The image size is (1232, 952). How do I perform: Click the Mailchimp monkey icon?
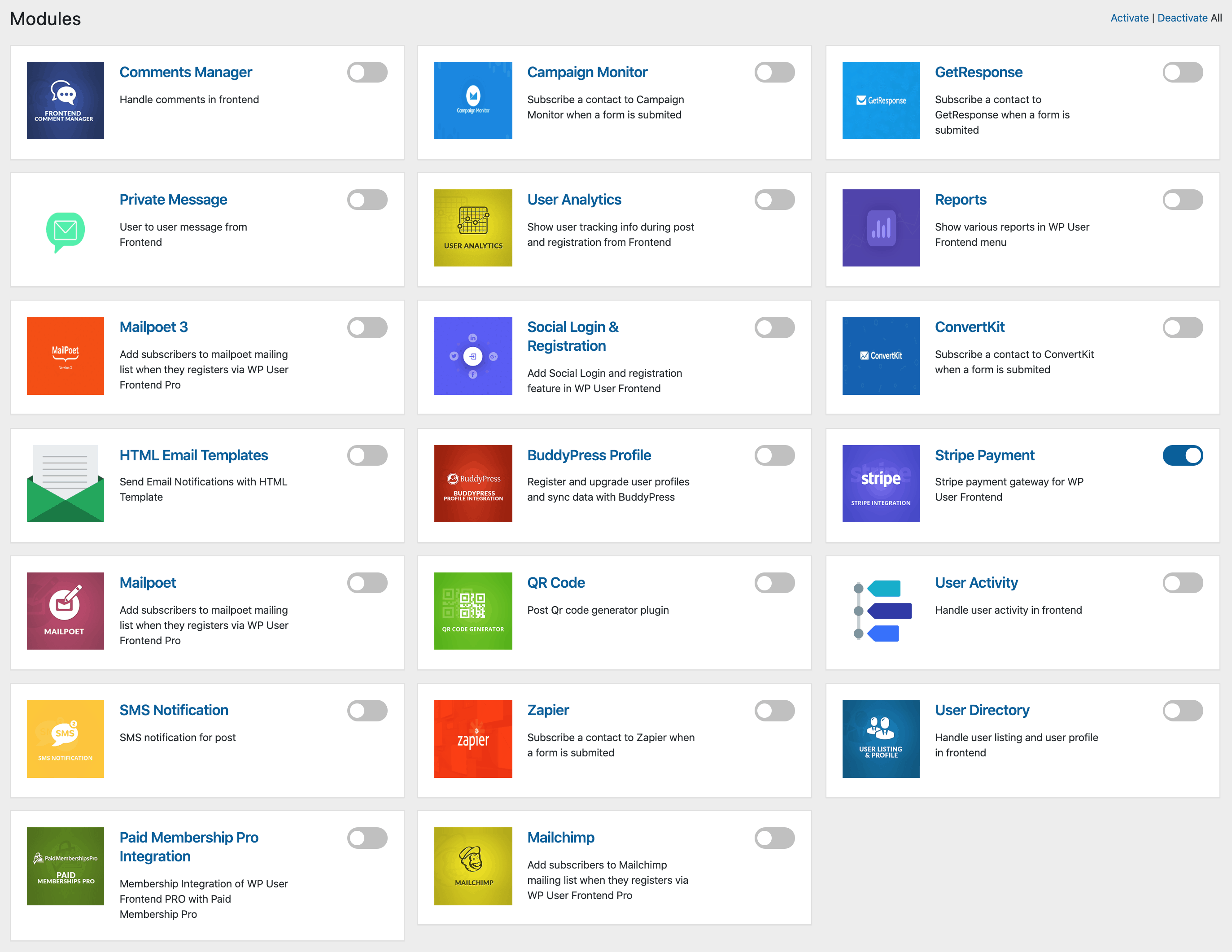pos(473,866)
